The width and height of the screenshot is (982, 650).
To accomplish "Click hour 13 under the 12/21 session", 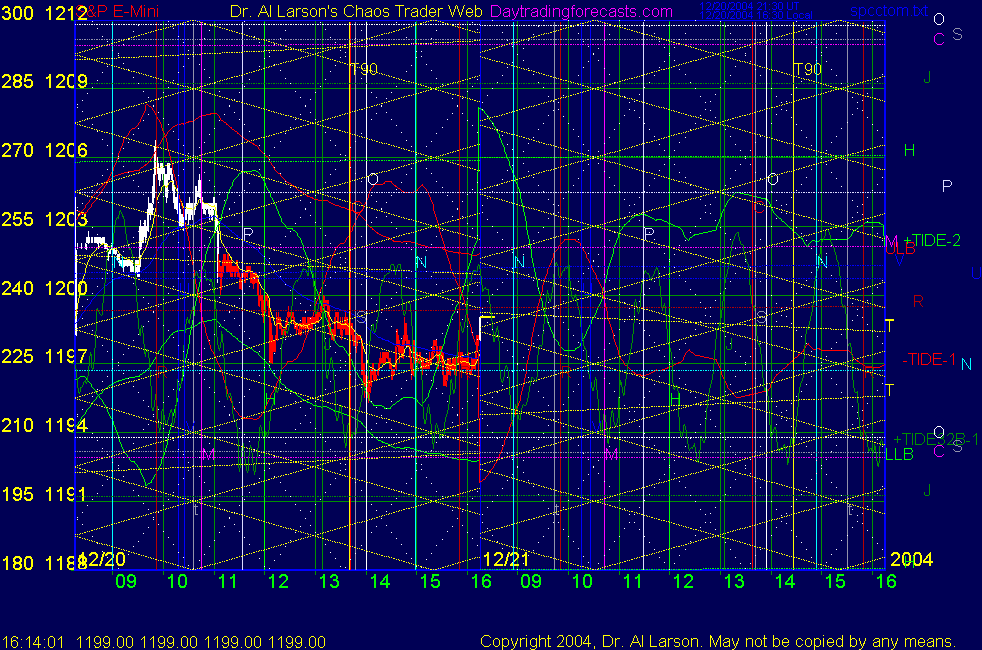I will pos(734,581).
